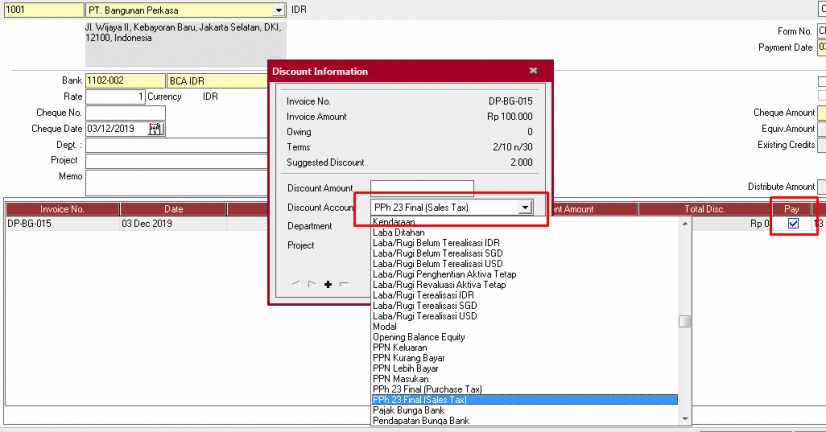Choose Pendapatan Bunga Bank in the list
This screenshot has height=432, width=826.
click(x=420, y=421)
